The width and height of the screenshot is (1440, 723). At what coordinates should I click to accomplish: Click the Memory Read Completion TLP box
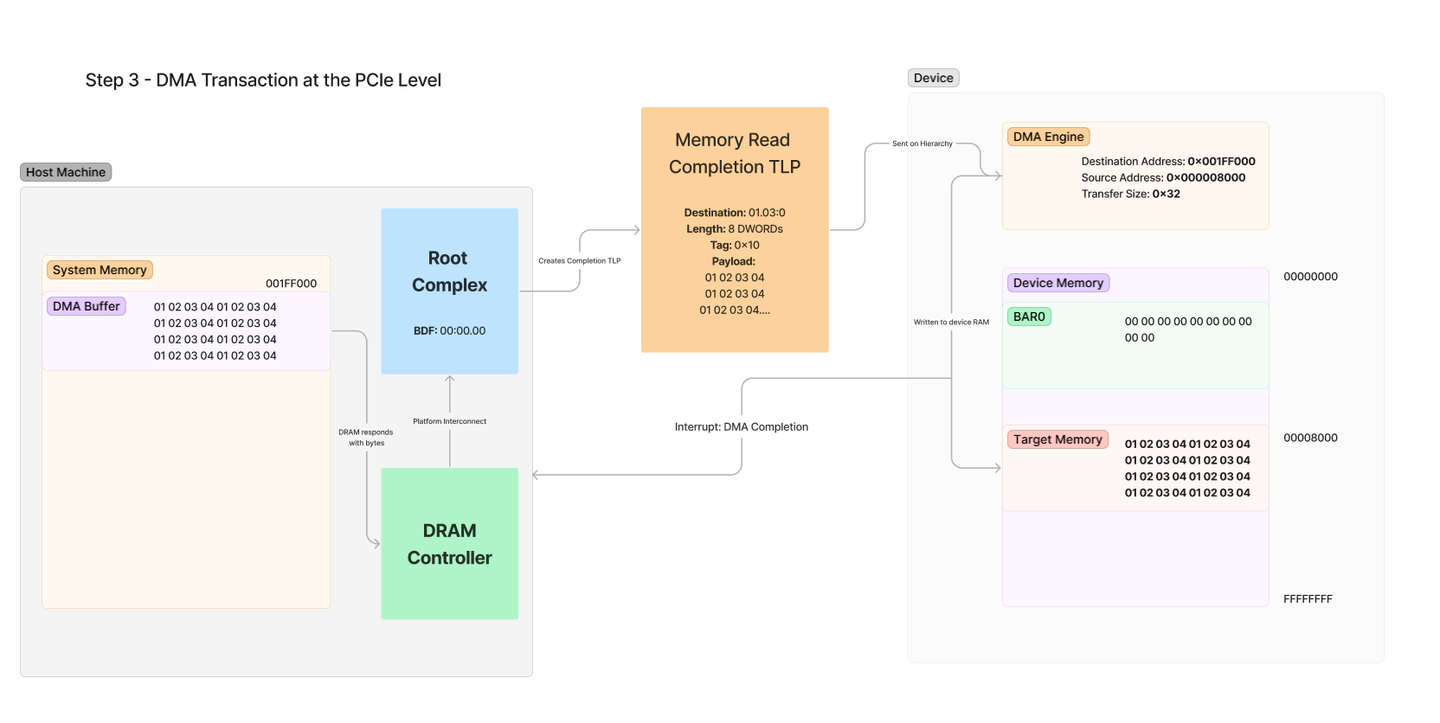pos(735,228)
